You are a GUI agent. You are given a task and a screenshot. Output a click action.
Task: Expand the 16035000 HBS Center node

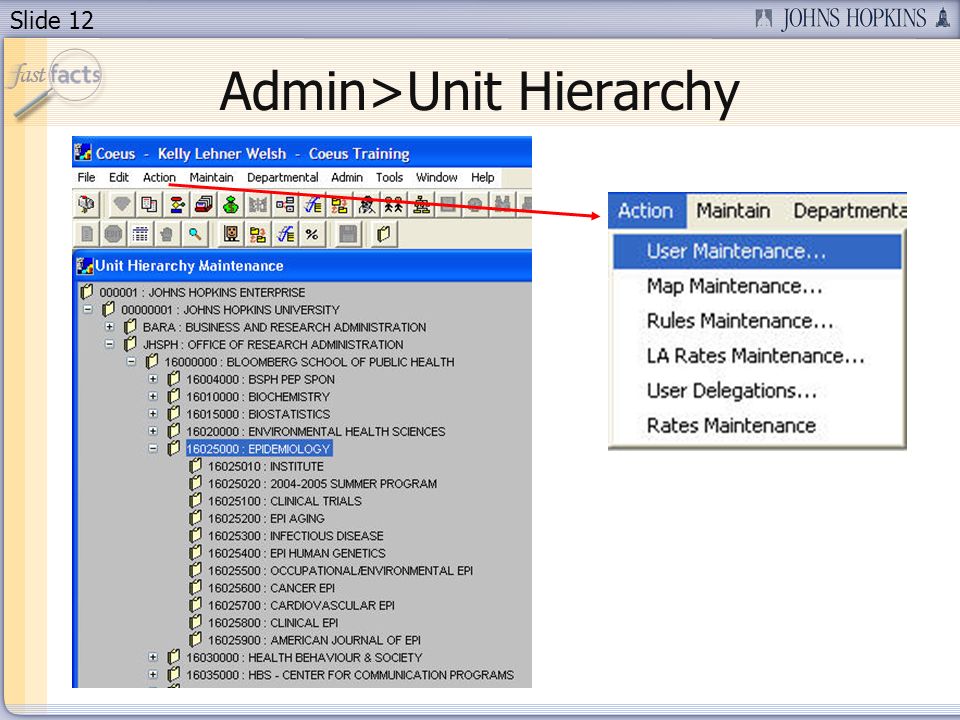(x=153, y=675)
